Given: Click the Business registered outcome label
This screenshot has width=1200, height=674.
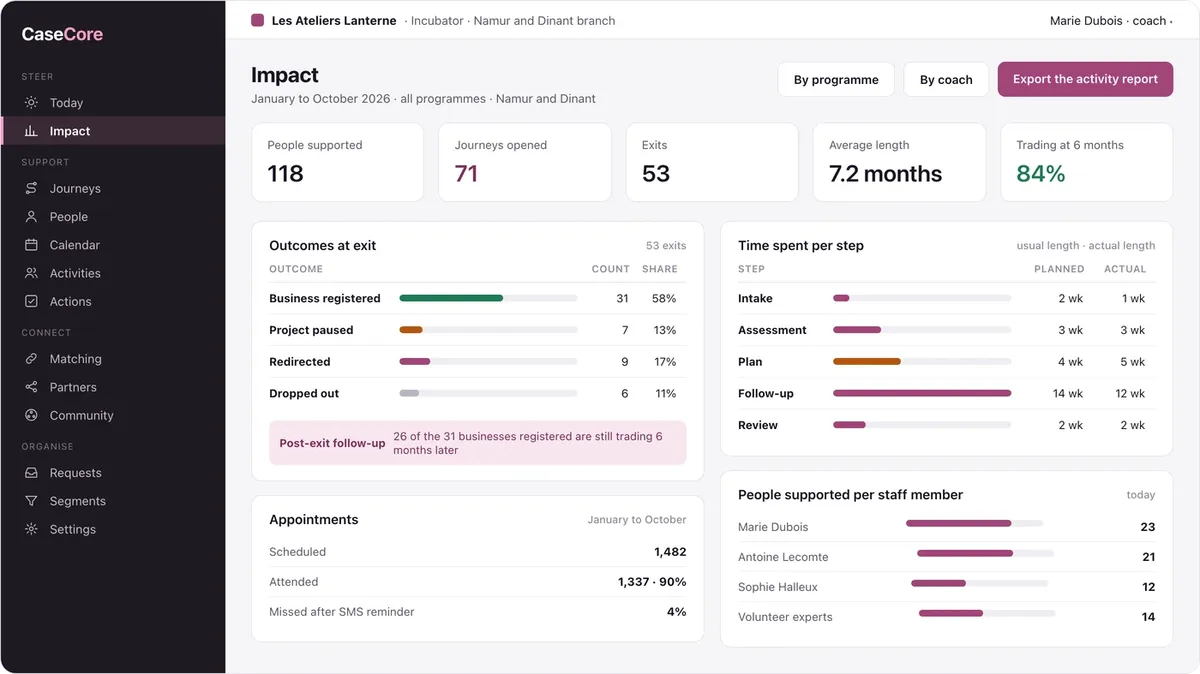Looking at the screenshot, I should pos(325,298).
